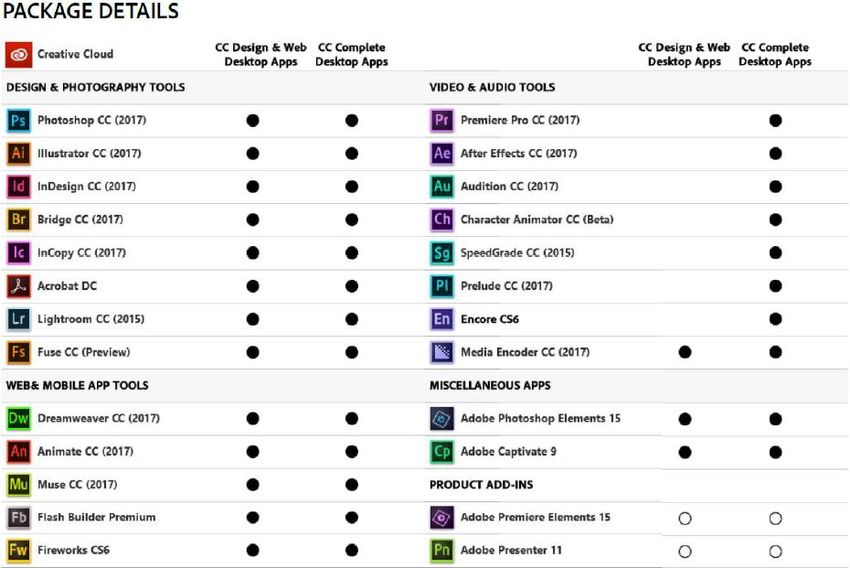The image size is (850, 568).
Task: Click Adobe Captivate 9 CC Complete dot
Action: point(775,452)
